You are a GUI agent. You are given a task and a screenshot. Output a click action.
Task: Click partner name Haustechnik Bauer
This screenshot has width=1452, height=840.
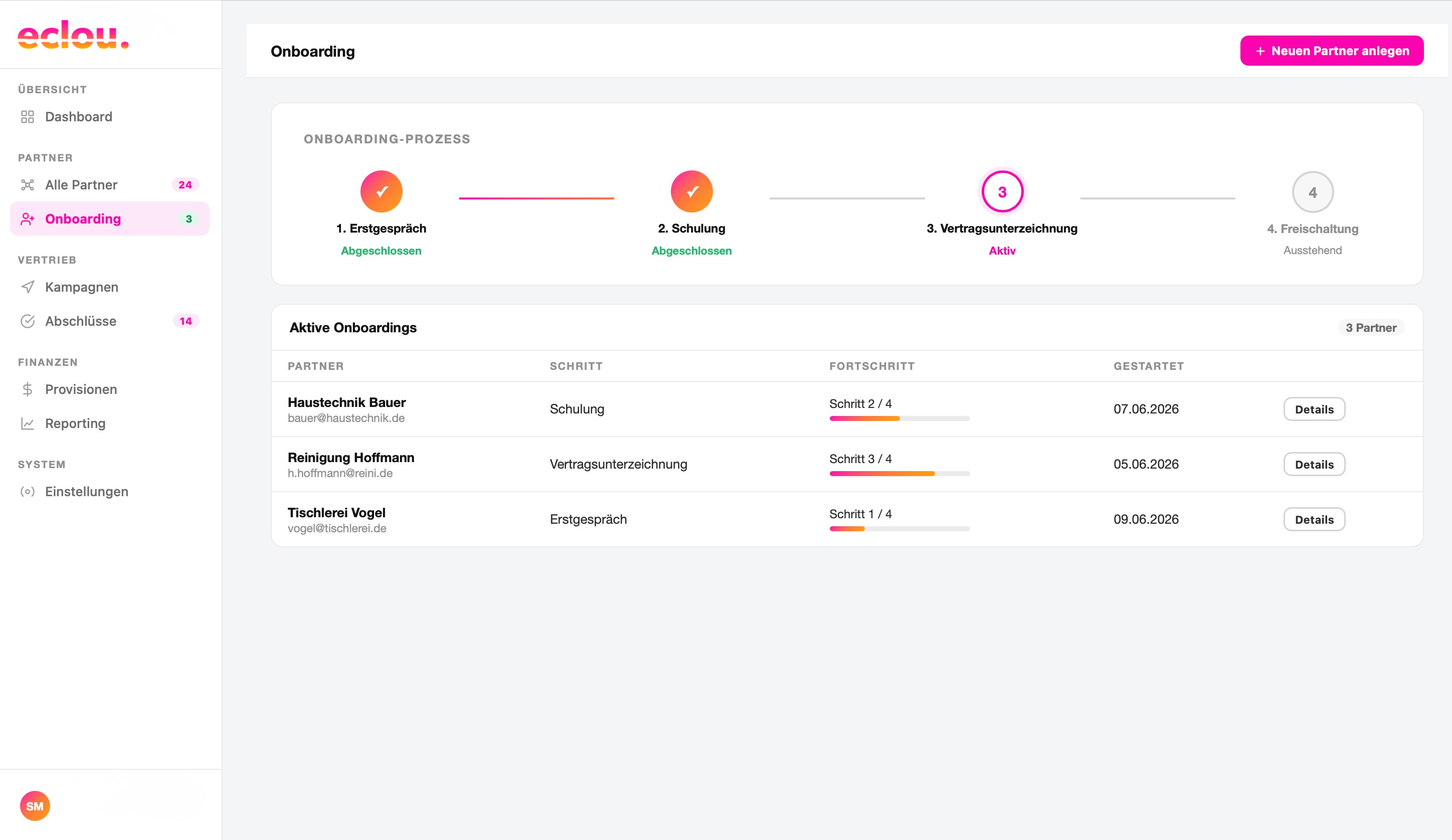(x=347, y=402)
